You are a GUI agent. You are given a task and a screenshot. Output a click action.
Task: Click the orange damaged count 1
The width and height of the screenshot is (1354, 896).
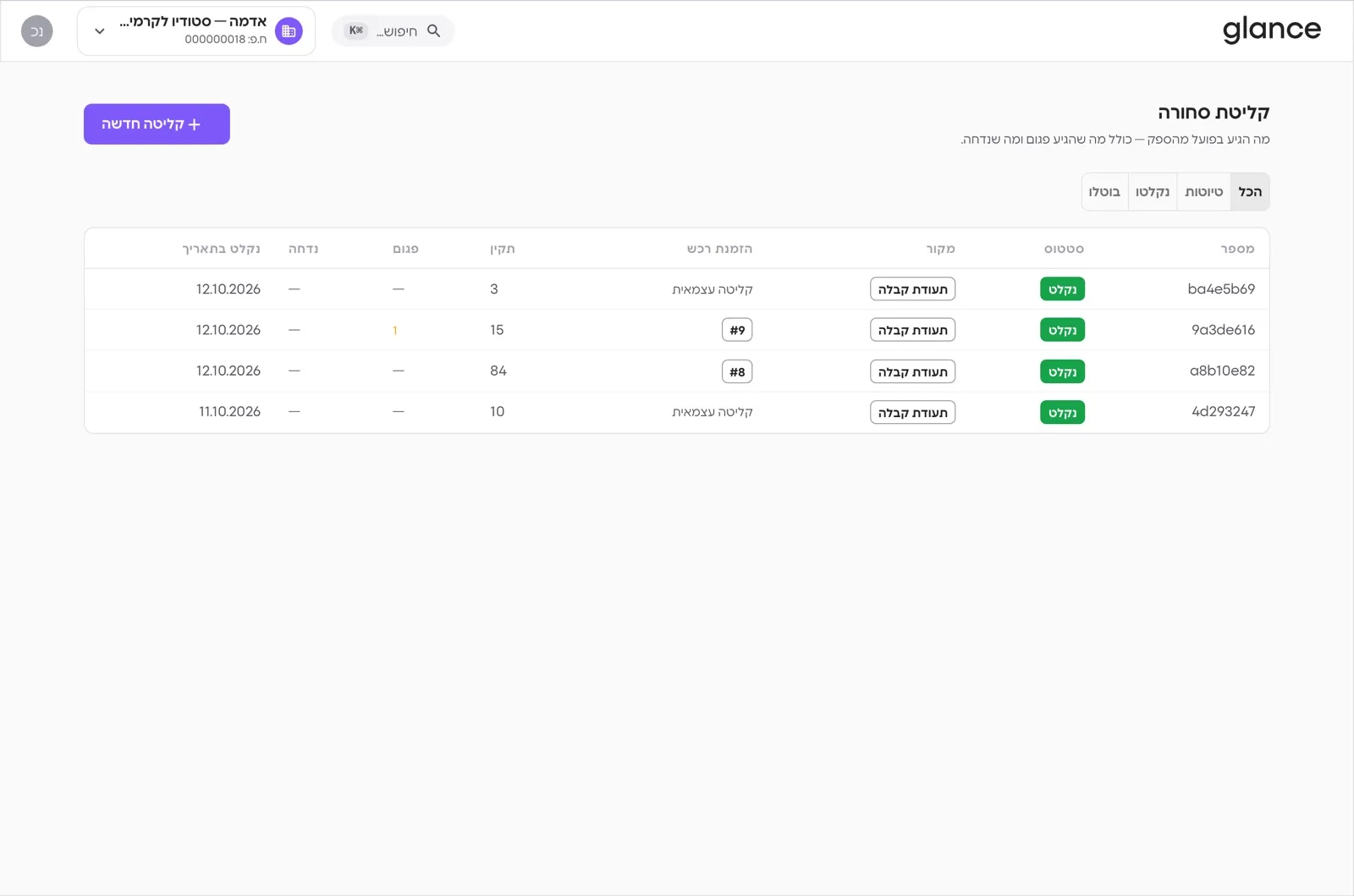(395, 331)
